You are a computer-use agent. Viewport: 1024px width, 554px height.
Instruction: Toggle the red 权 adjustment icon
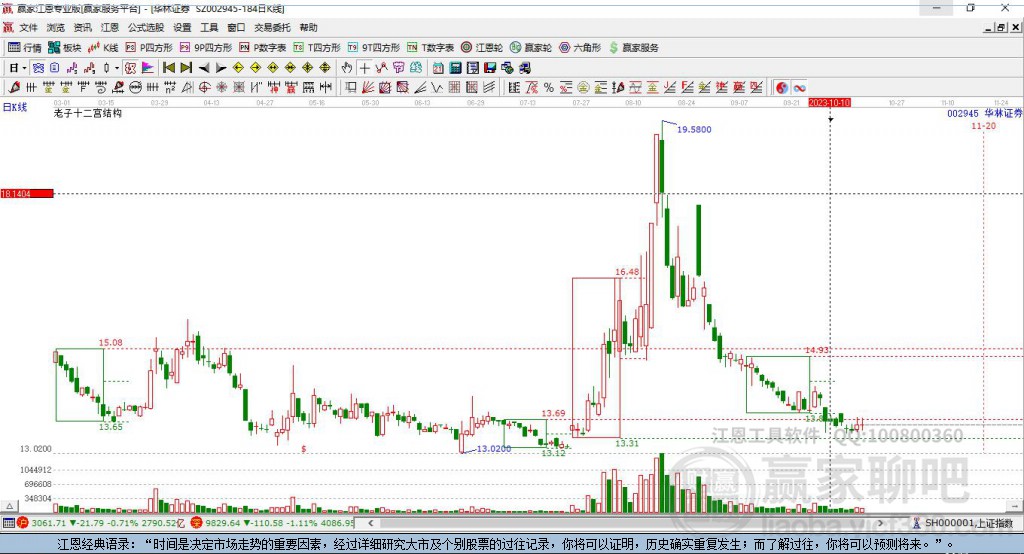(x=130, y=68)
